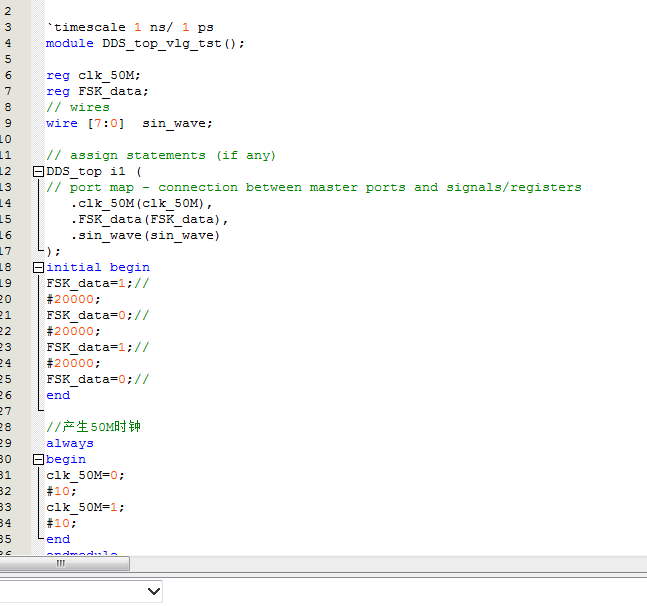The image size is (647, 606).
Task: Click the clk_50M=1; statement
Action: tap(85, 507)
